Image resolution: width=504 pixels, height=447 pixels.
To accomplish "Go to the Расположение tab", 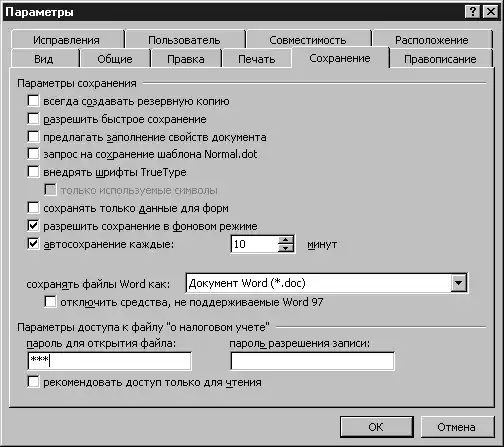I will tap(432, 40).
